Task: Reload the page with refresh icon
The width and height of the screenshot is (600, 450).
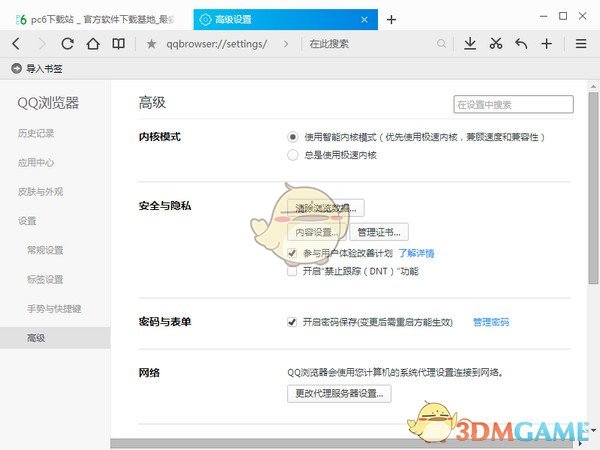Action: [67, 44]
